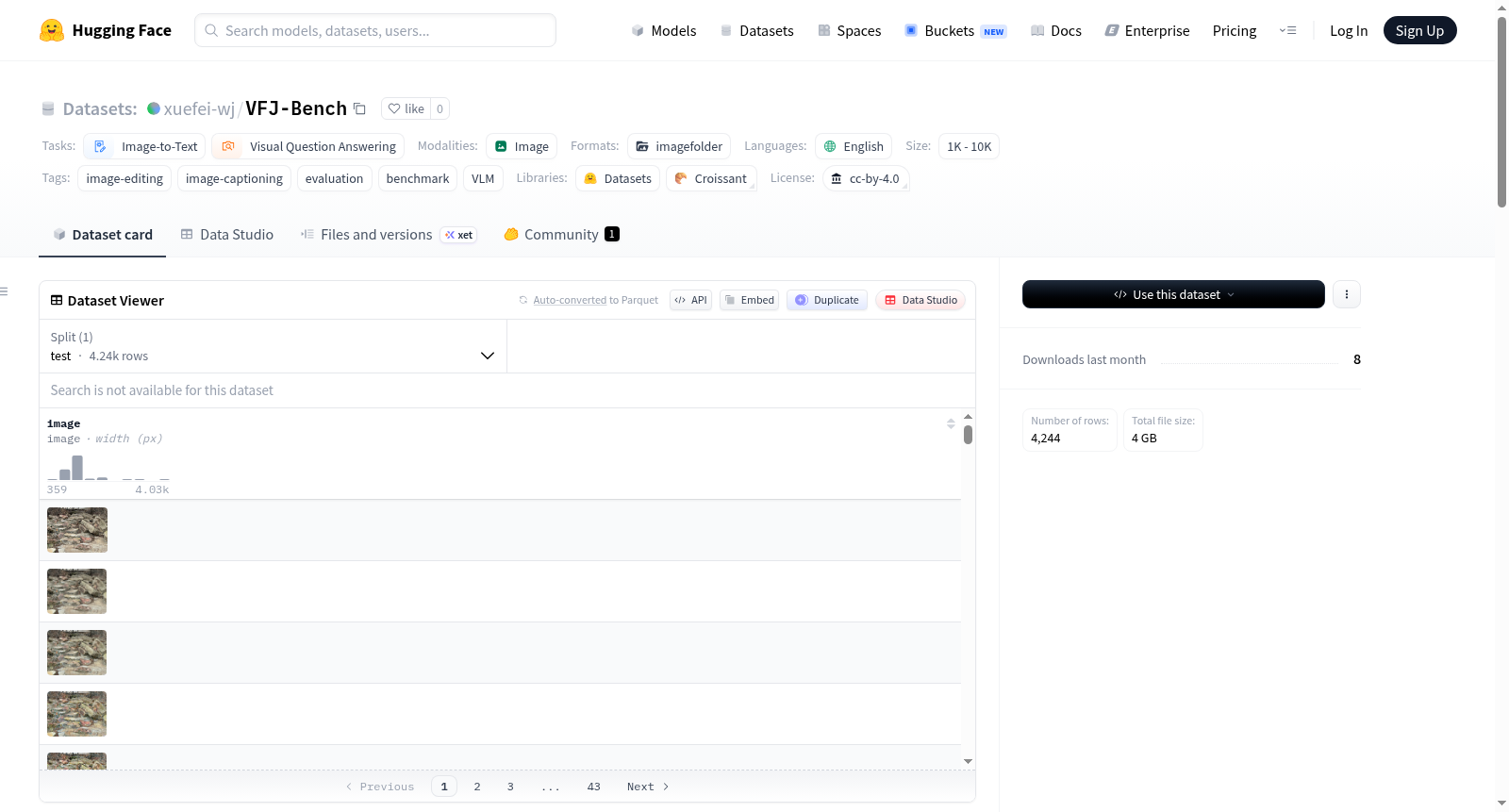1509x812 pixels.
Task: Select the image-captioning tag
Action: (234, 178)
